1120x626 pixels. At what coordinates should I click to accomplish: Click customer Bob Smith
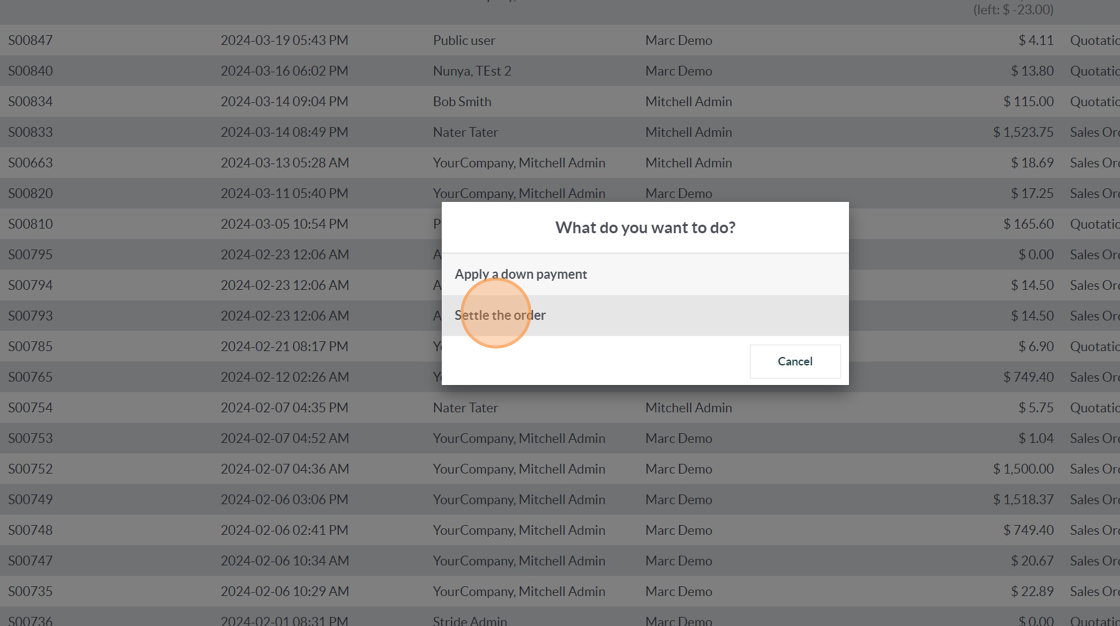[x=462, y=102]
